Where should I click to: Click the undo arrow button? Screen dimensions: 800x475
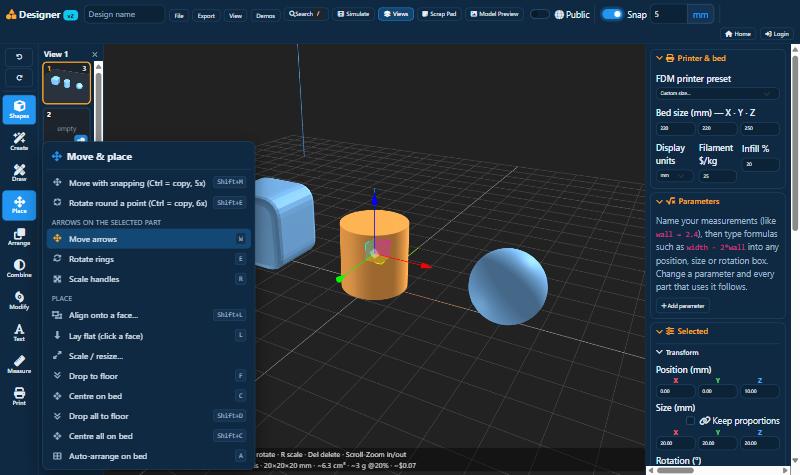19,57
